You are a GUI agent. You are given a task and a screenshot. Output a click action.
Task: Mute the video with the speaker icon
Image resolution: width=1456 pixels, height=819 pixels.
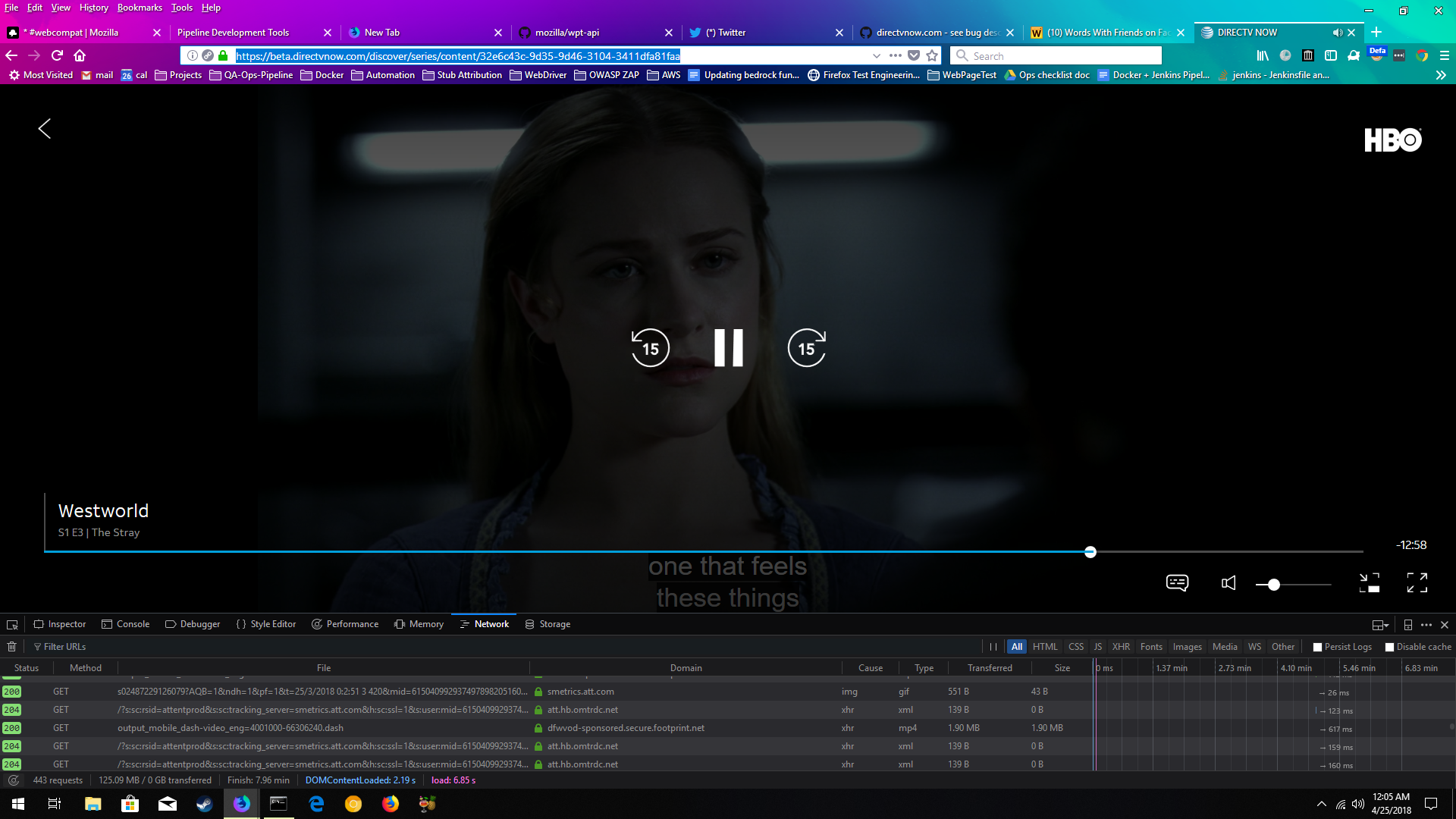point(1228,582)
